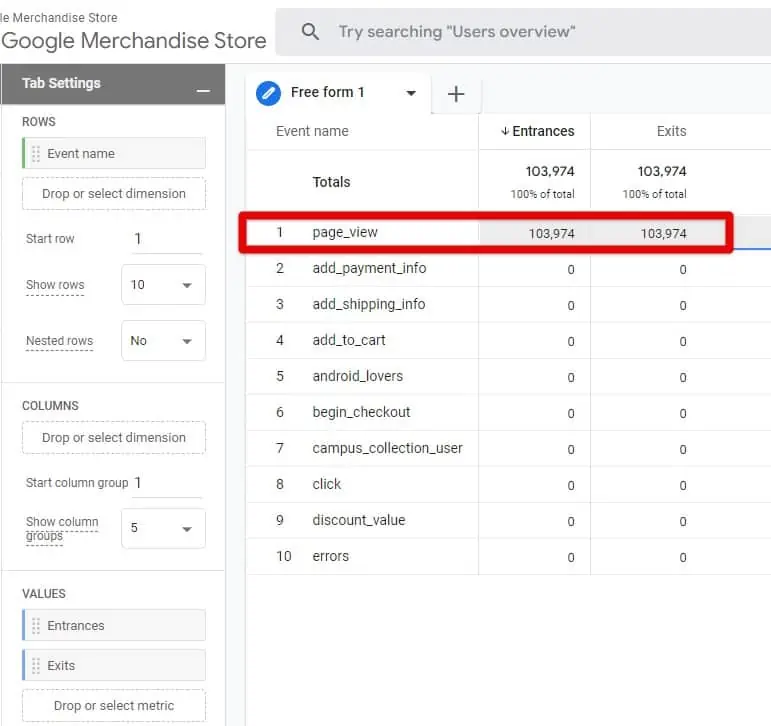
Task: Grab the Event name drag handle
Action: [x=36, y=154]
